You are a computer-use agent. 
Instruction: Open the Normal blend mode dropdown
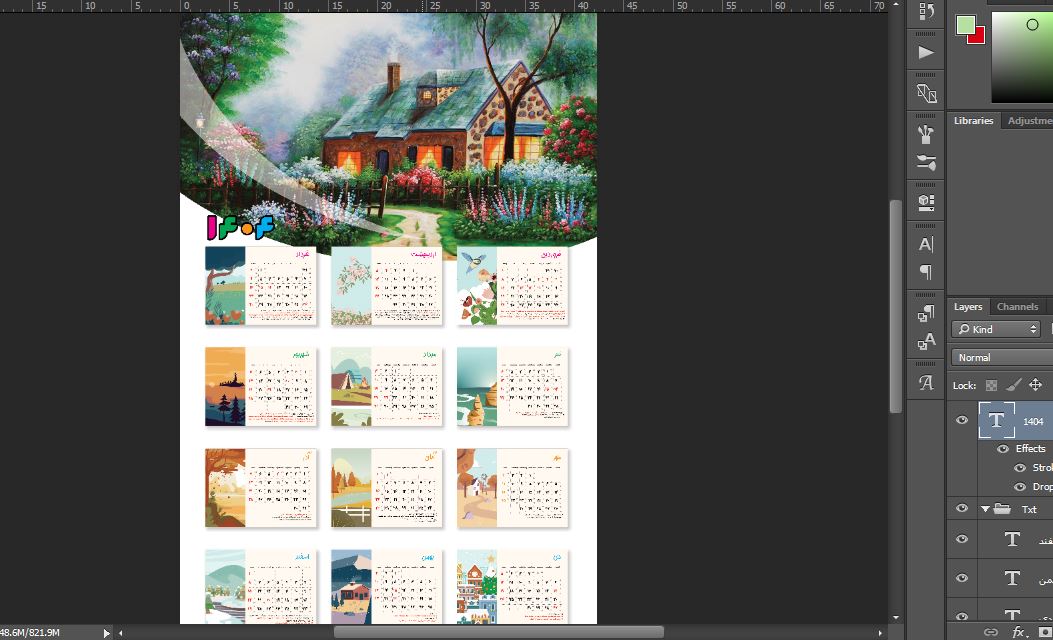(1000, 357)
